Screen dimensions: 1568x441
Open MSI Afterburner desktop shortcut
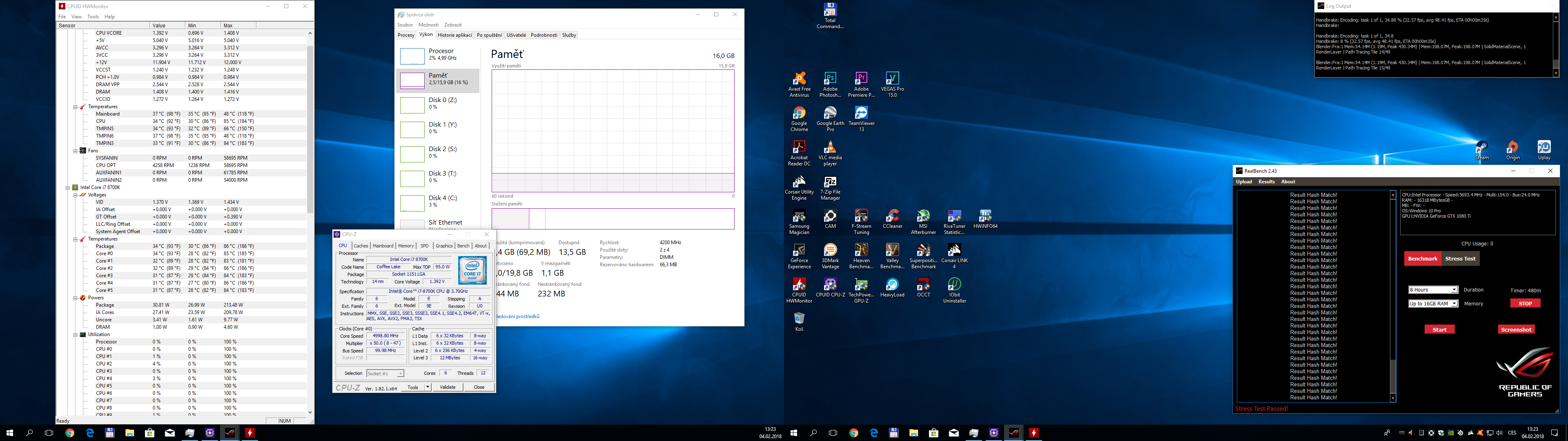pyautogui.click(x=923, y=217)
